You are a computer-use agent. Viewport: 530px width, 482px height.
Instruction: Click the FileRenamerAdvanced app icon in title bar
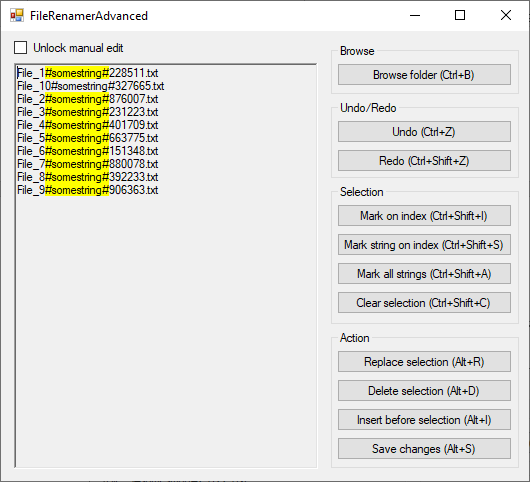click(x=17, y=16)
